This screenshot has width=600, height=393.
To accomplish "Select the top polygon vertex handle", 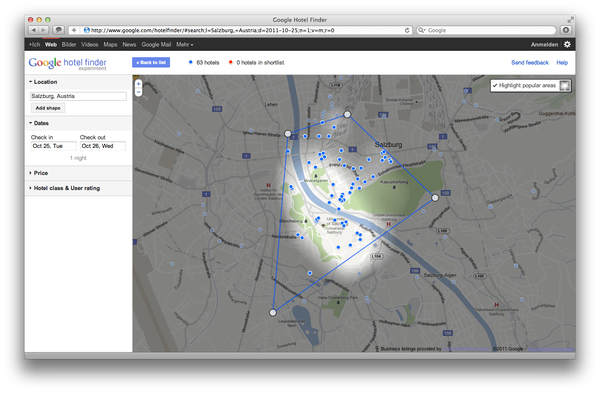I will 347,114.
